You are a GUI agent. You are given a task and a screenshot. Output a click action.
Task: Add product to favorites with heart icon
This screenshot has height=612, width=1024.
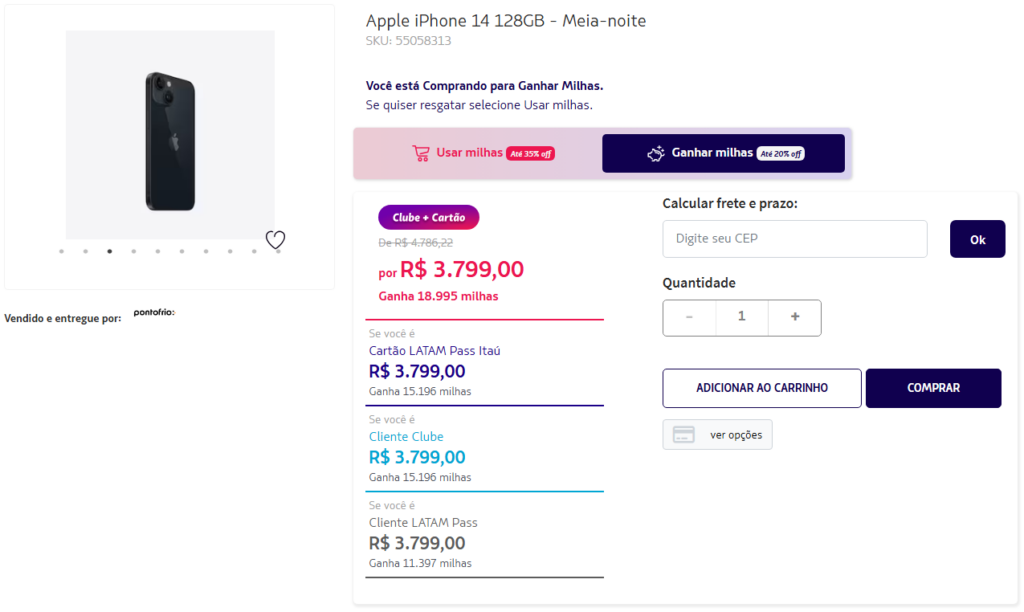point(276,240)
